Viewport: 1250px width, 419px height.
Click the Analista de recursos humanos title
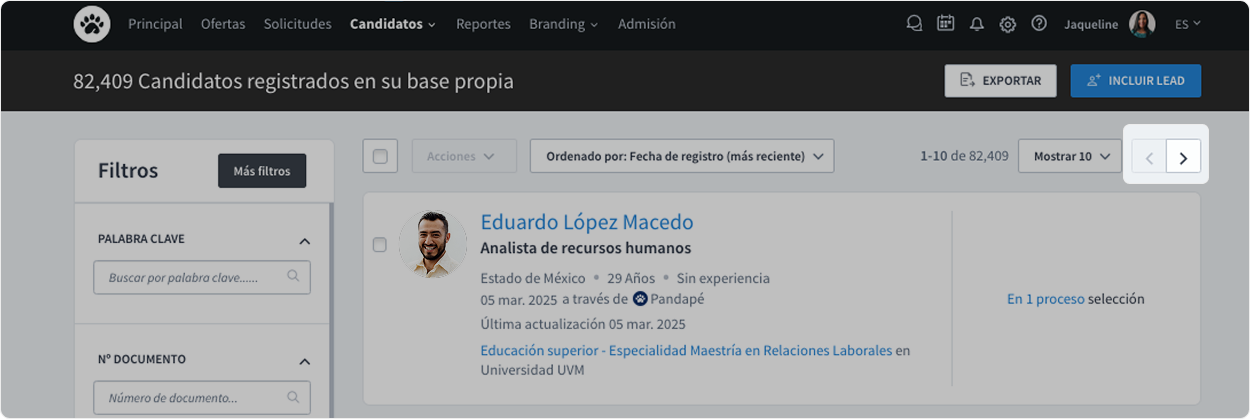point(586,248)
